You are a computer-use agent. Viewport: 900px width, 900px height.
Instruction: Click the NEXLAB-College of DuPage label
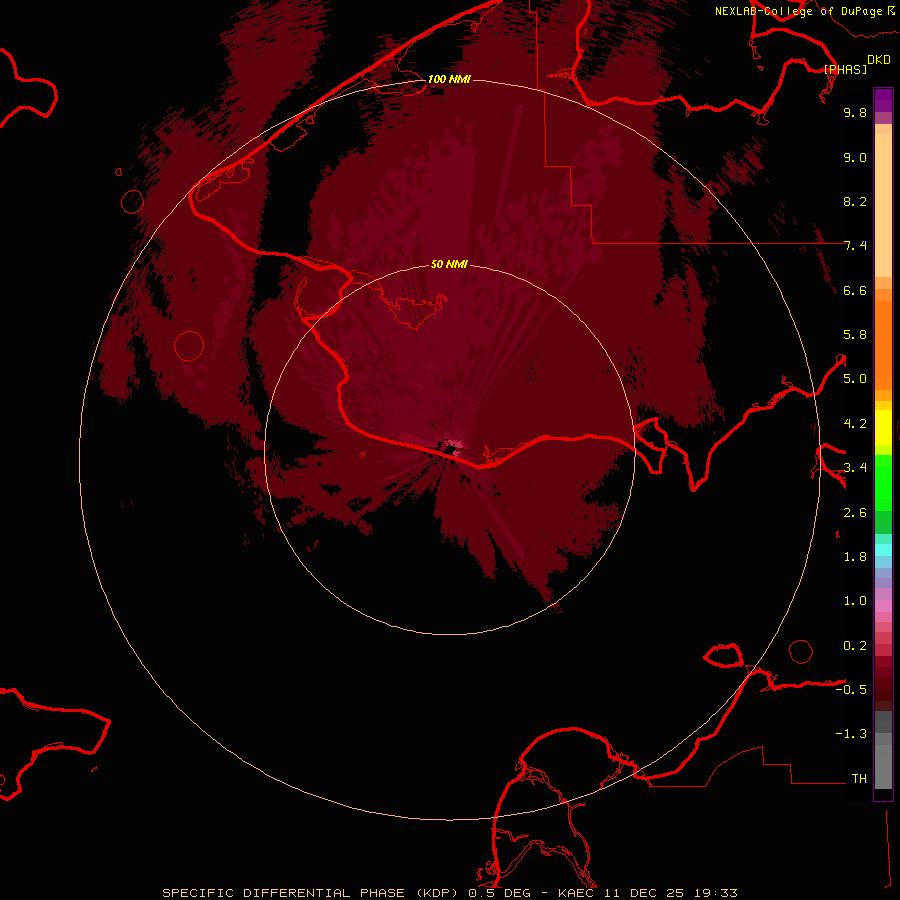pyautogui.click(x=798, y=11)
